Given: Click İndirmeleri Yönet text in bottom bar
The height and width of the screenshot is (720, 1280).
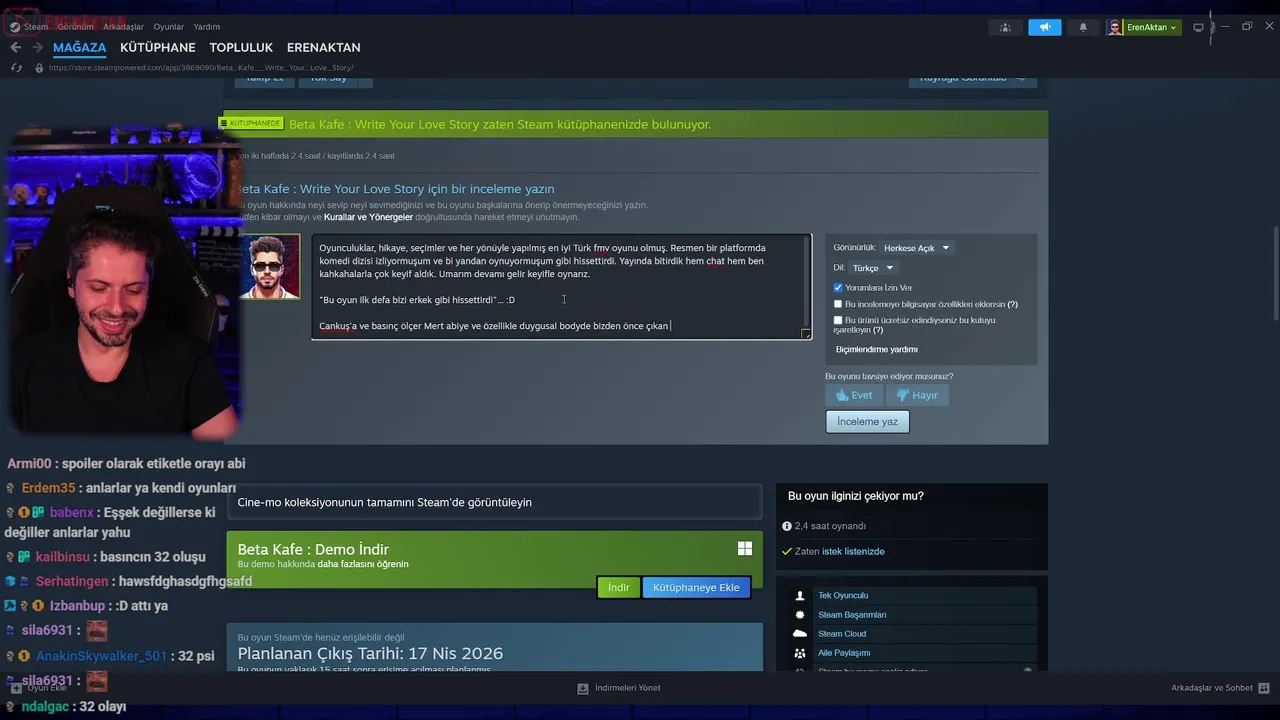Looking at the screenshot, I should click(628, 688).
